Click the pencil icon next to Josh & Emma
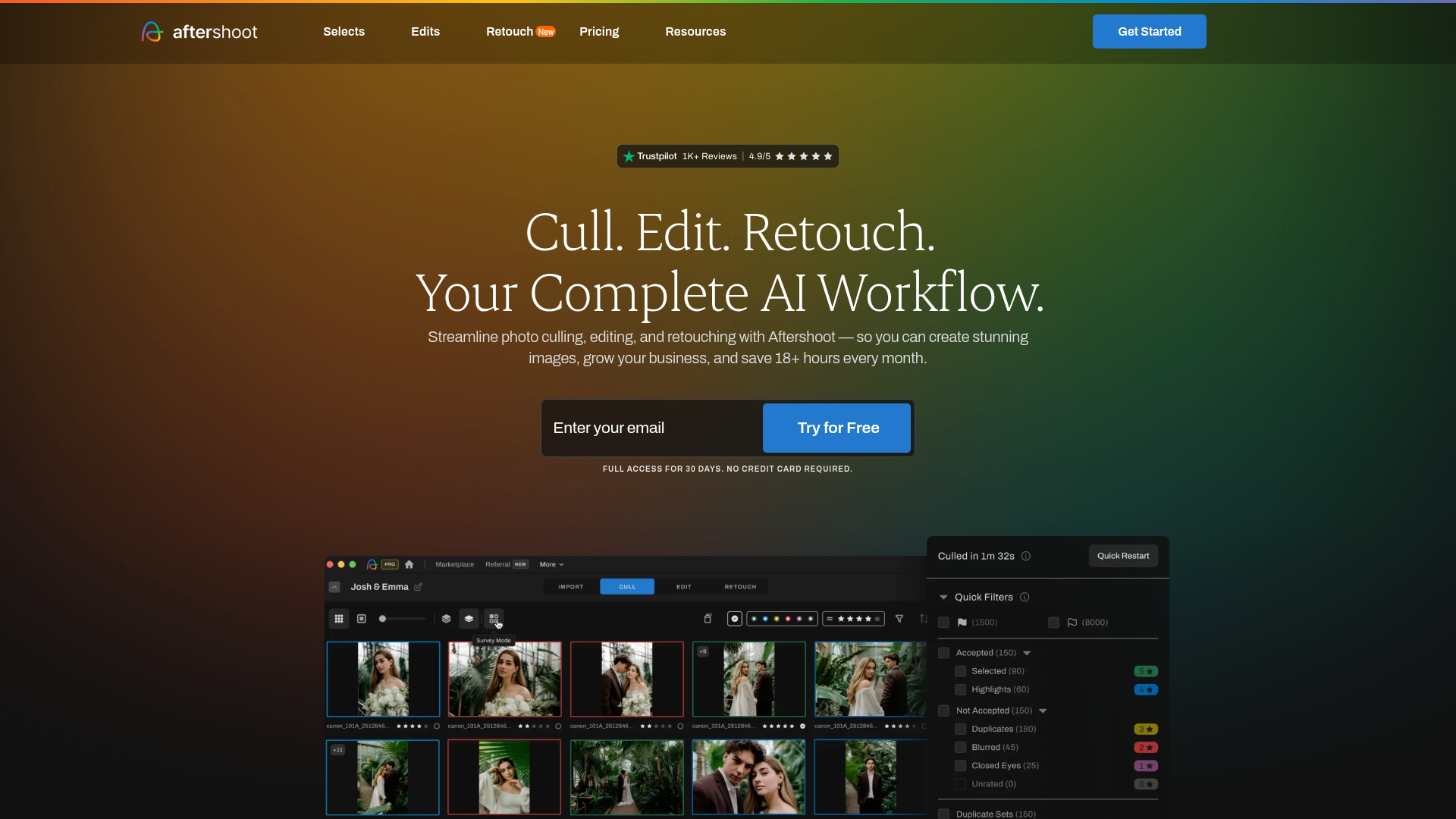Viewport: 1456px width, 819px height. [x=418, y=586]
